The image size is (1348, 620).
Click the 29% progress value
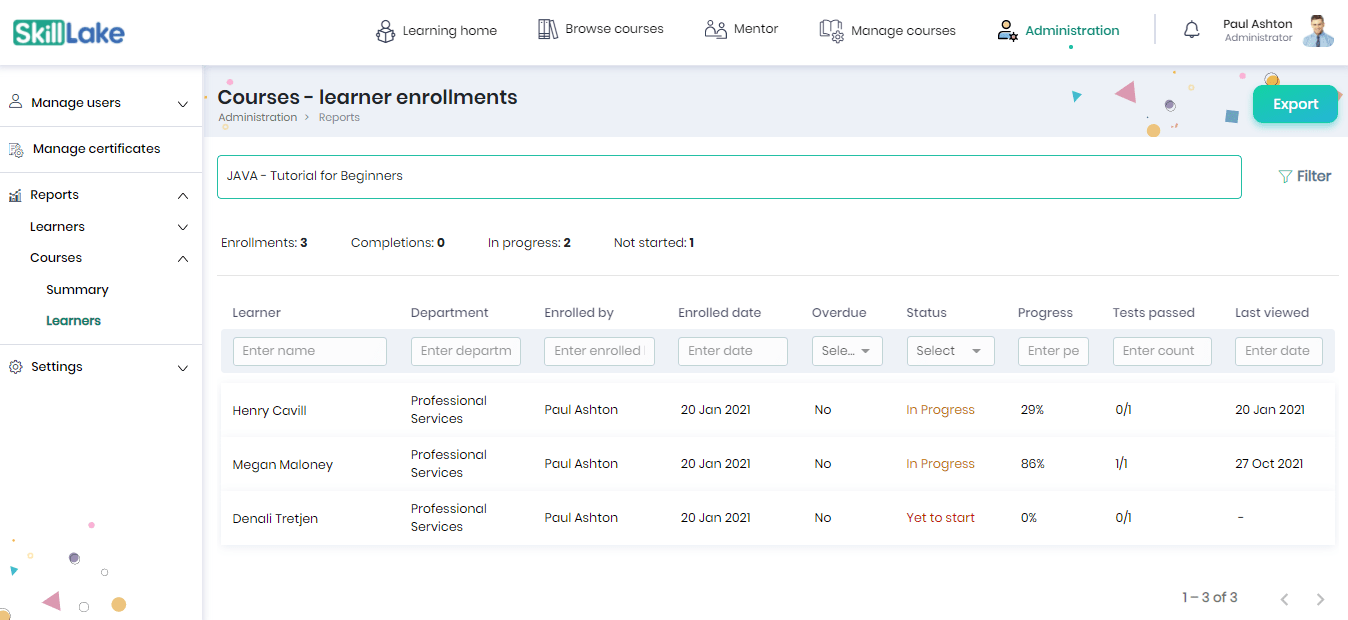[x=1032, y=410]
